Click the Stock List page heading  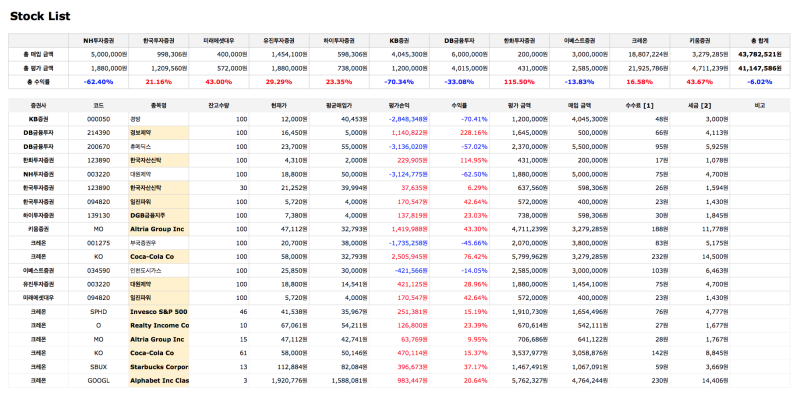click(x=40, y=16)
